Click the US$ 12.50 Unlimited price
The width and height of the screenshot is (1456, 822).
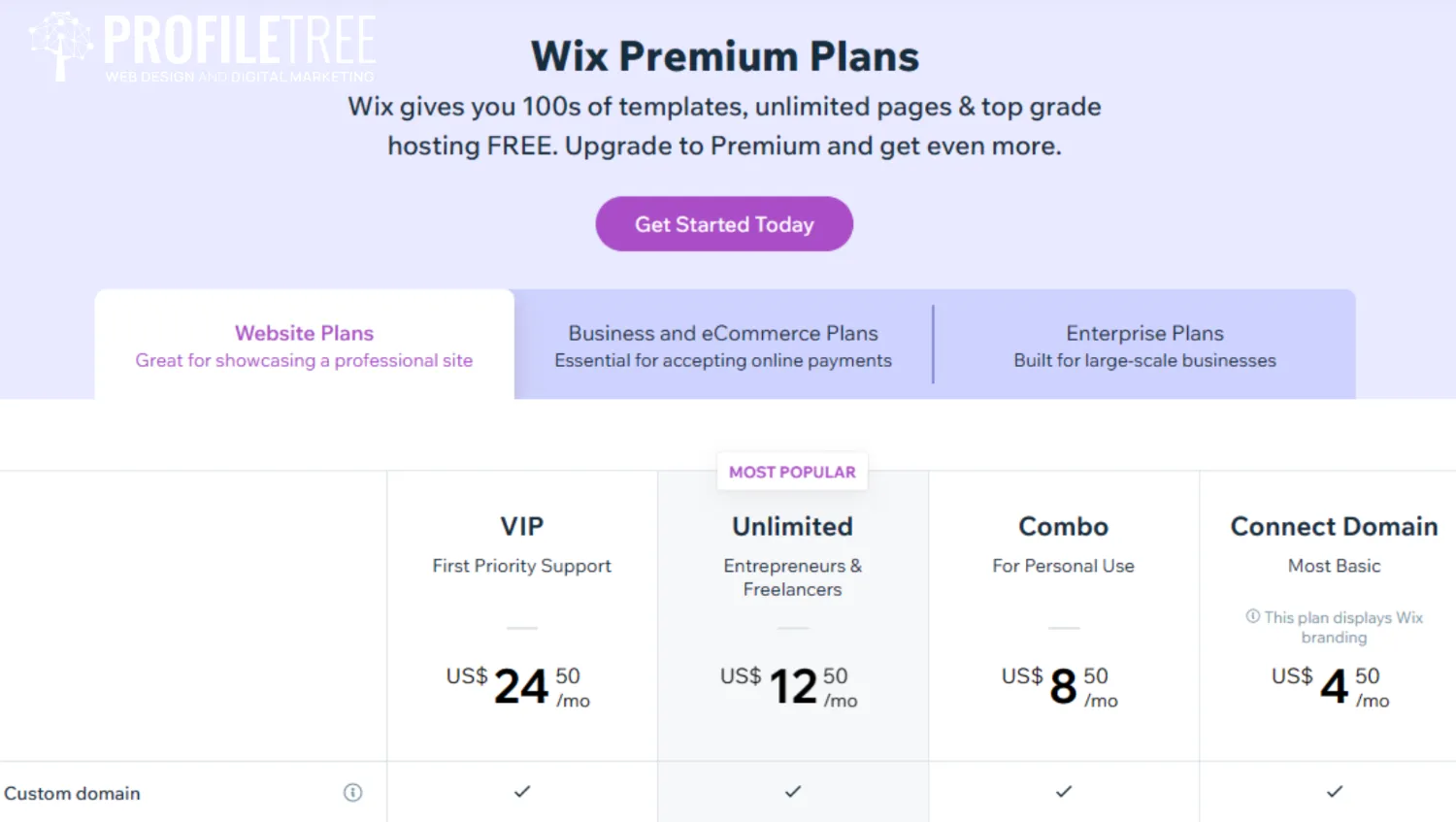point(788,686)
